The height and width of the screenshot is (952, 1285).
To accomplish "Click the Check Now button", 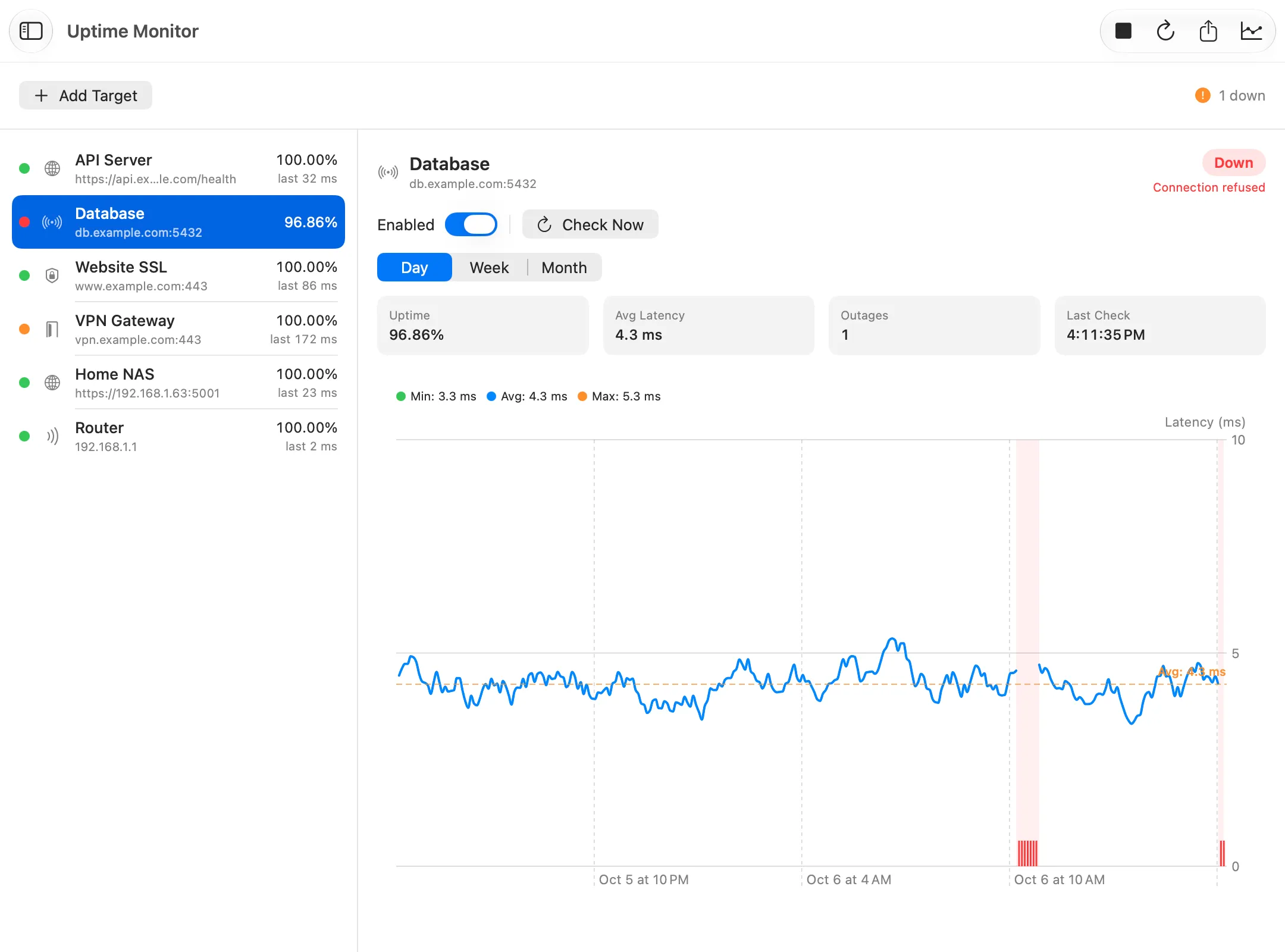I will coord(590,224).
